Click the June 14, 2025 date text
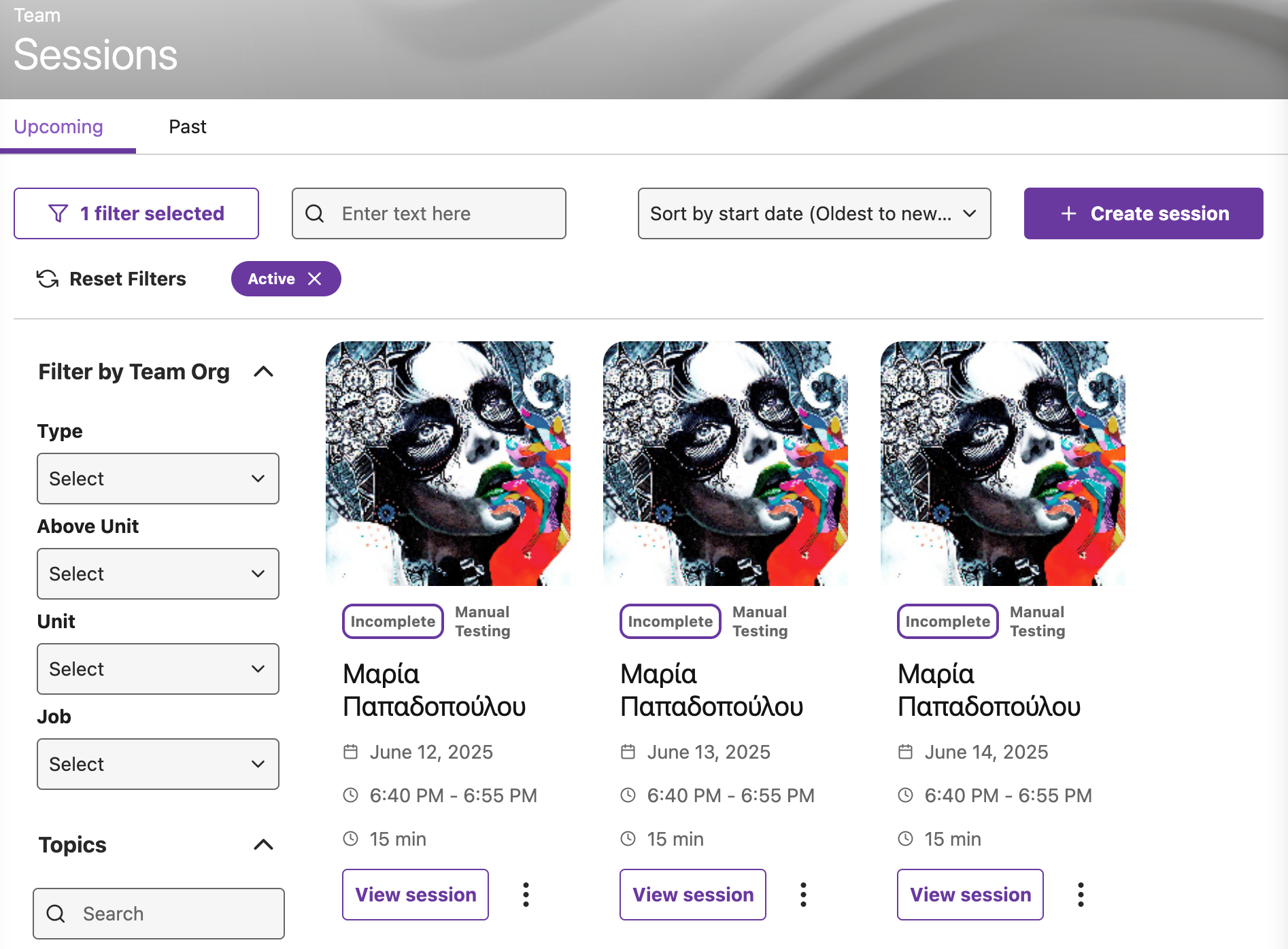 coord(986,752)
